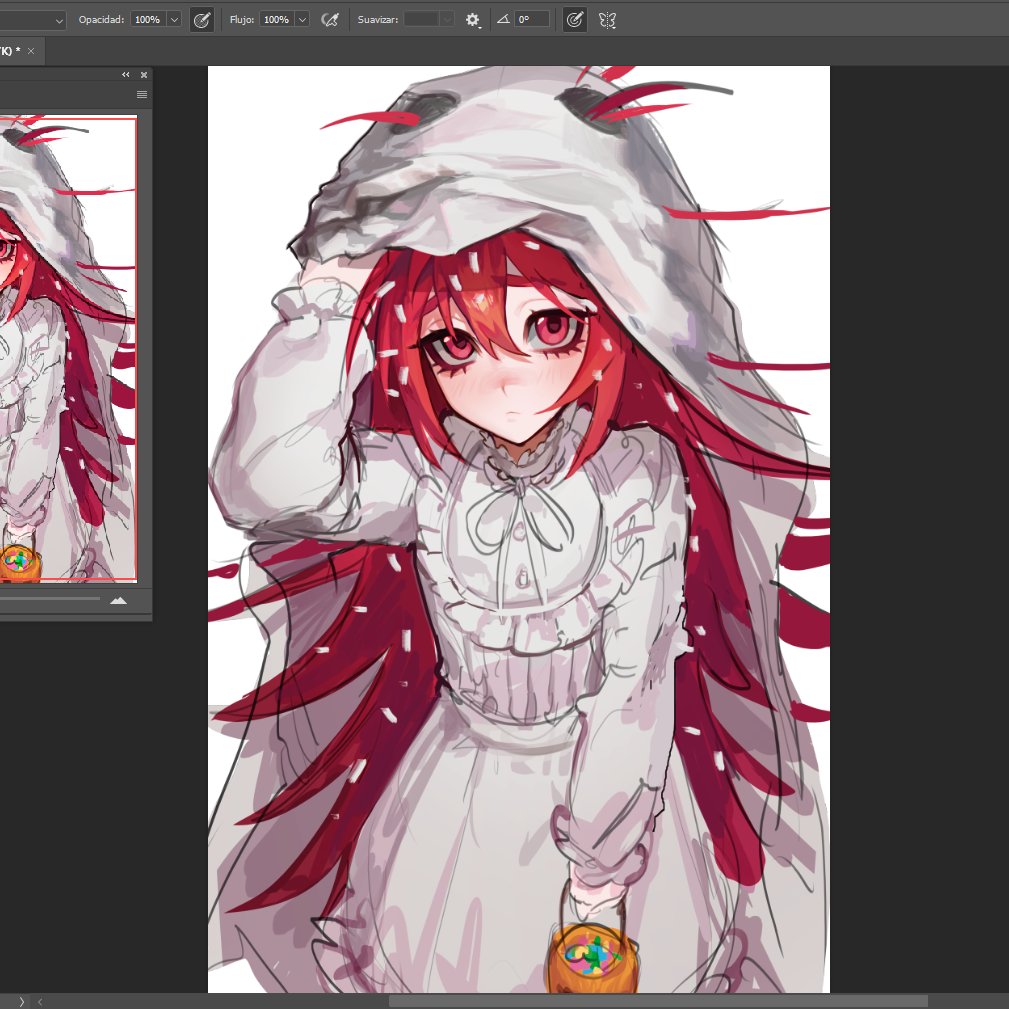Image resolution: width=1009 pixels, height=1009 pixels.
Task: Click the navigator zoom slider track
Action: 50,598
